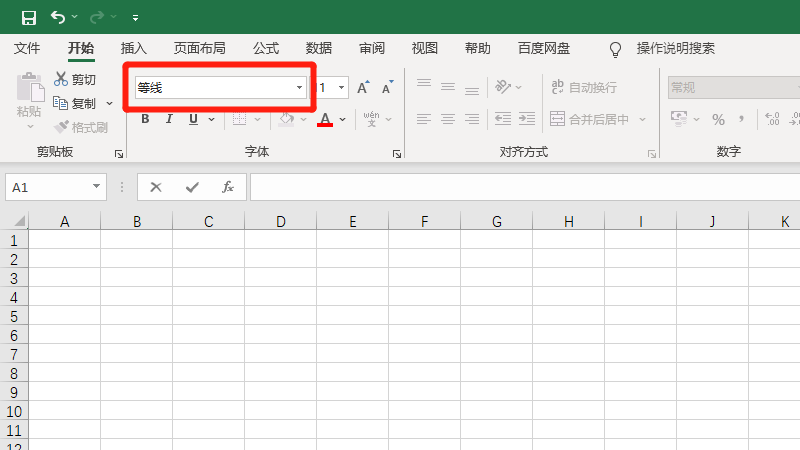Toggle Underline formatting
Image resolution: width=800 pixels, height=450 pixels.
pos(192,119)
